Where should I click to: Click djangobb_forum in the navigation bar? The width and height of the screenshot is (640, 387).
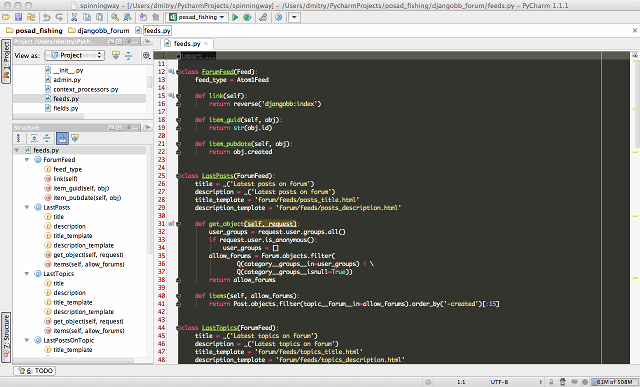99,31
